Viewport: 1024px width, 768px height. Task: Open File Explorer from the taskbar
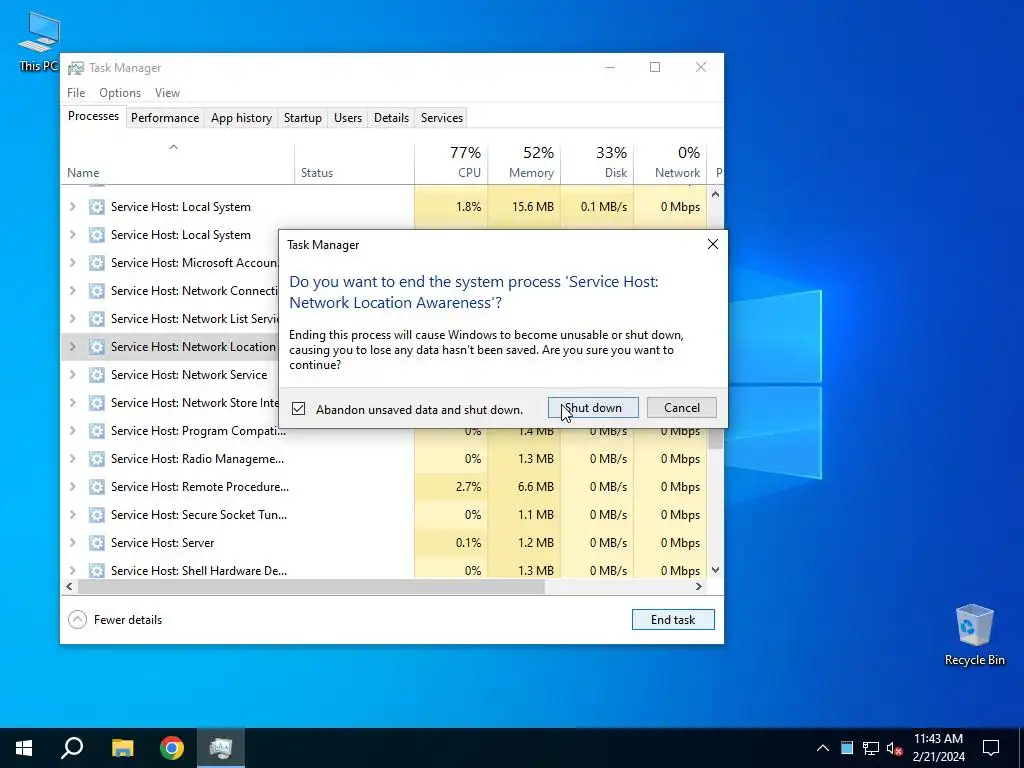[122, 748]
